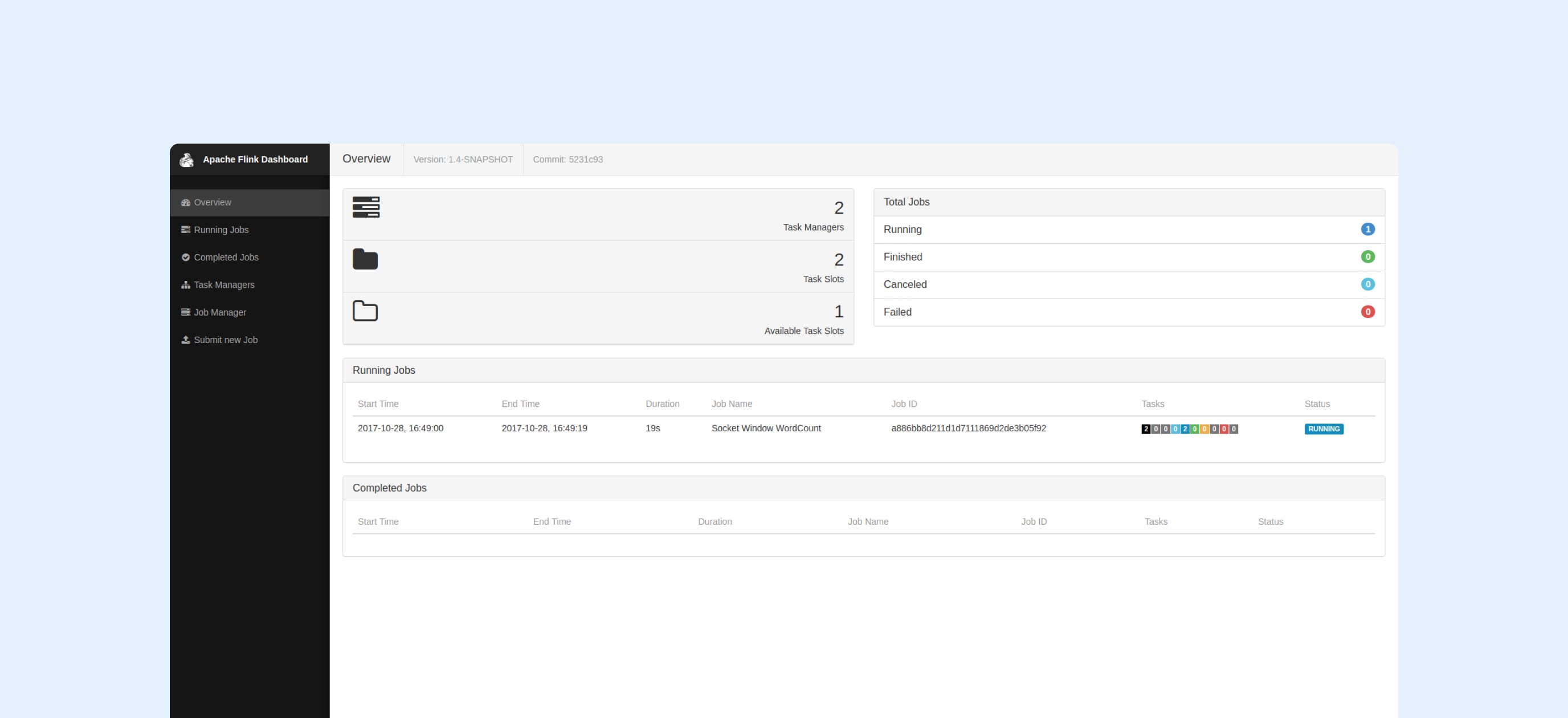Click the light-blue task count badge

click(x=1175, y=429)
